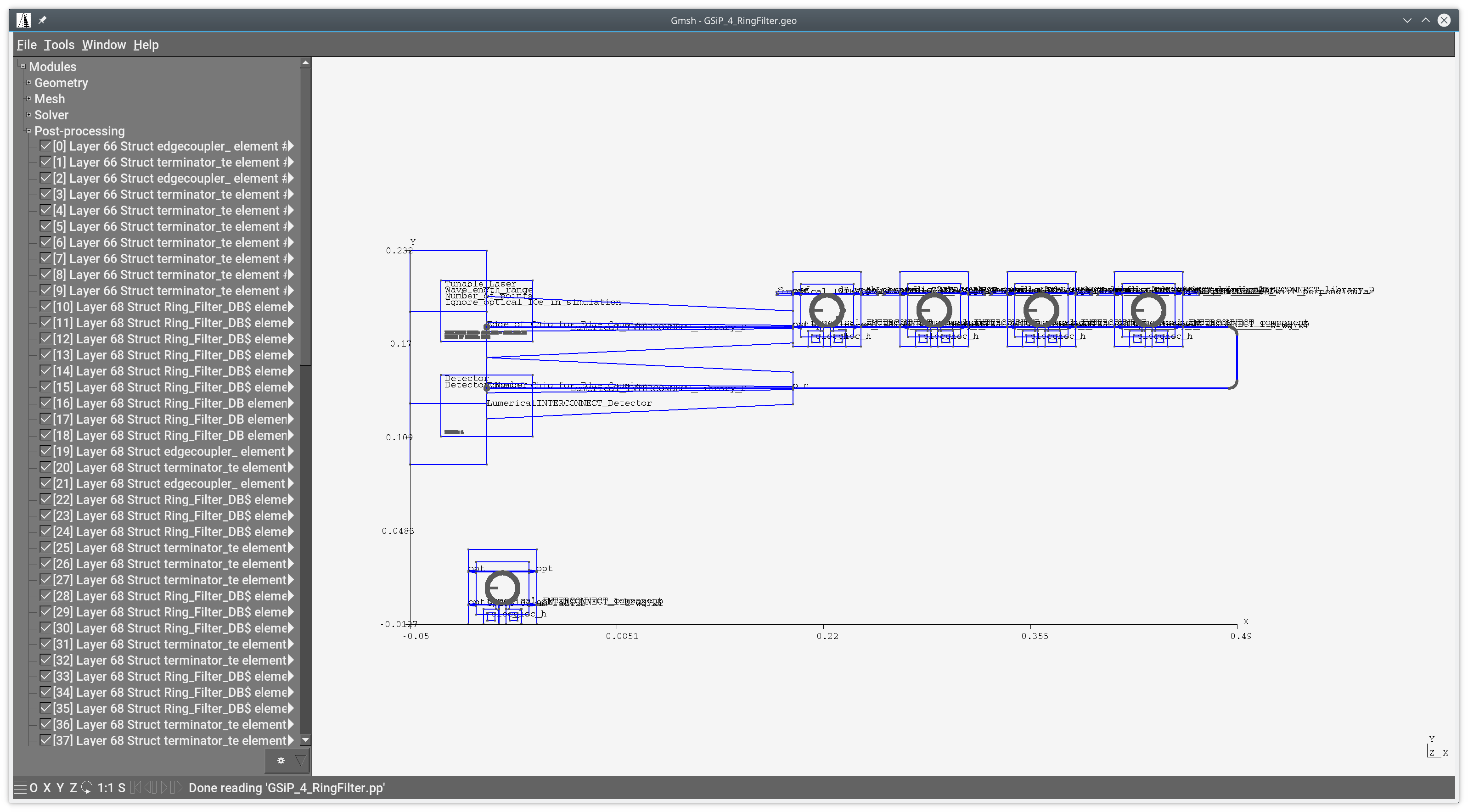Expand the Modules tree node
This screenshot has height=812, width=1468.
click(22, 67)
